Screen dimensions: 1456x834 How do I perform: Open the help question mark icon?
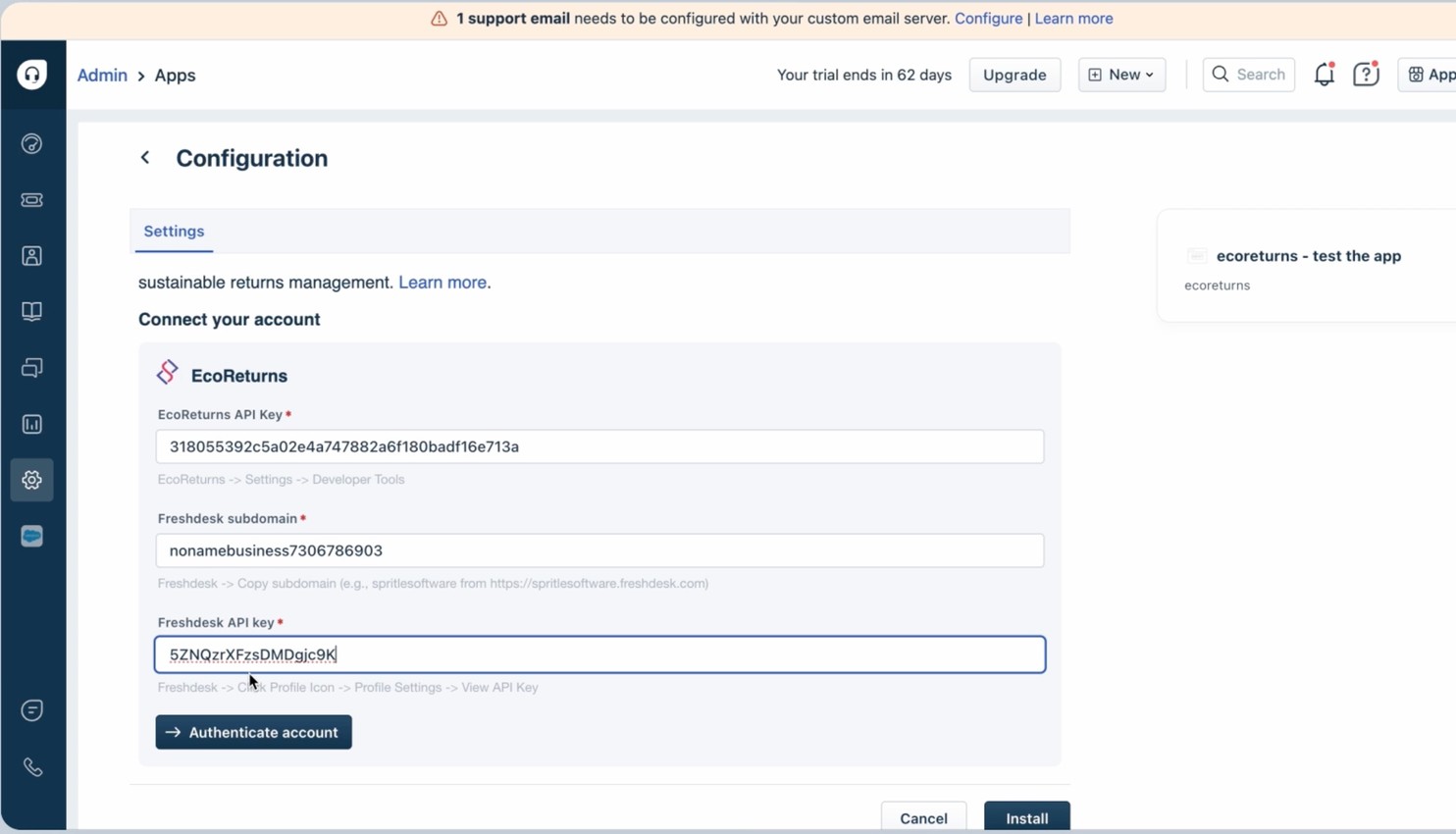pos(1366,75)
